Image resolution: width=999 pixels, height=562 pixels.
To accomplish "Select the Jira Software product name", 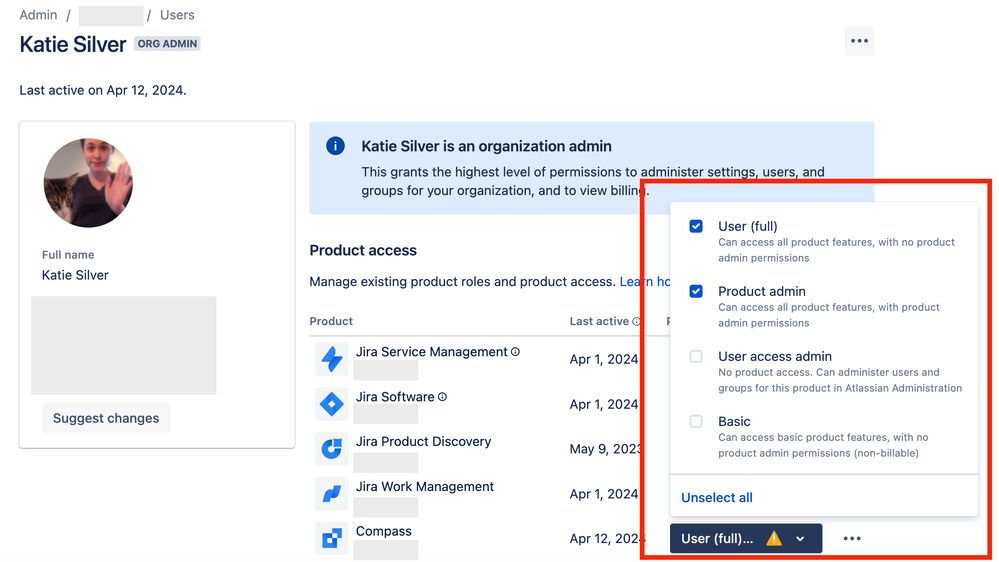I will (395, 396).
